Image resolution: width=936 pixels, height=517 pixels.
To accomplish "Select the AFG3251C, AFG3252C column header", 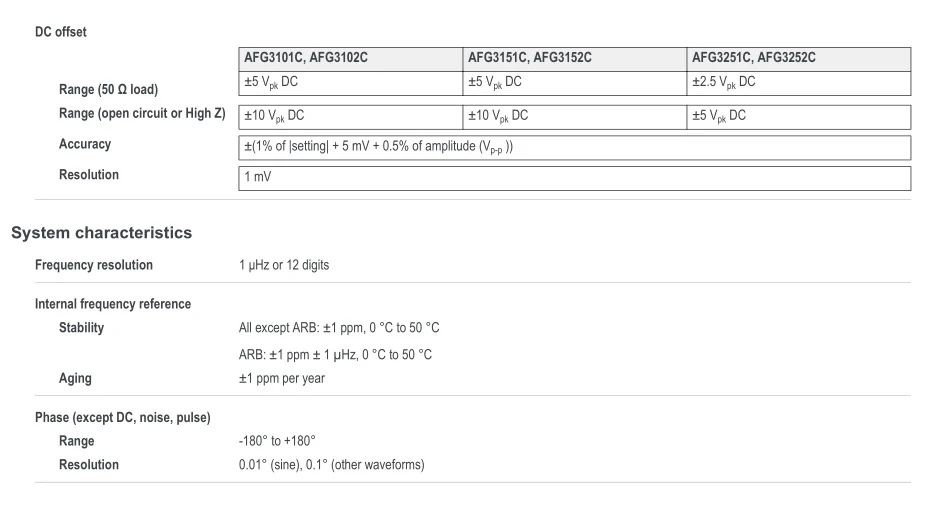I will tap(754, 58).
